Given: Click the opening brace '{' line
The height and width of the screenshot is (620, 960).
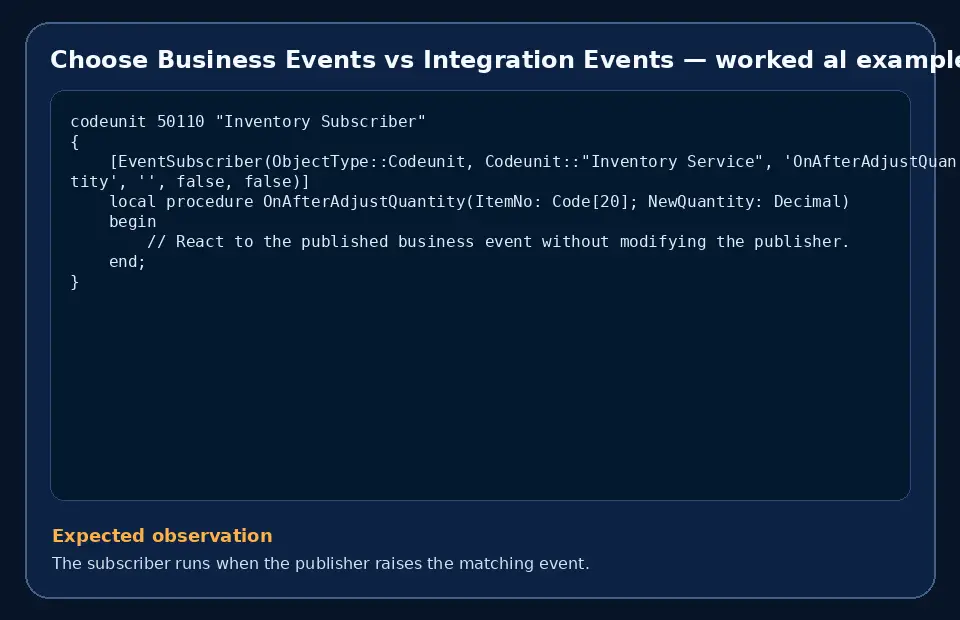Looking at the screenshot, I should click(75, 142).
